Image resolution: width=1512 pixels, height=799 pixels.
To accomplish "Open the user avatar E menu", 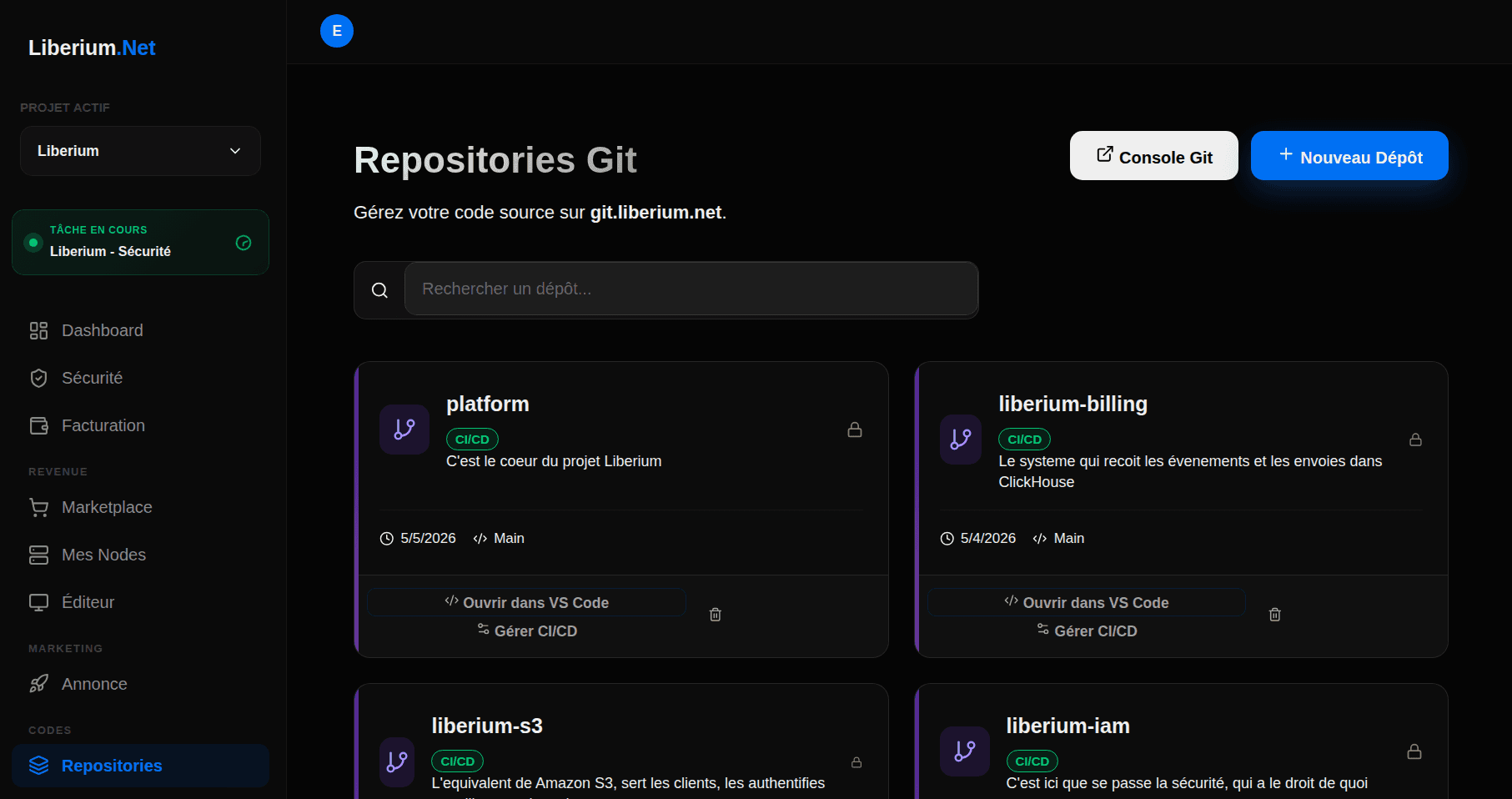I will (x=337, y=31).
